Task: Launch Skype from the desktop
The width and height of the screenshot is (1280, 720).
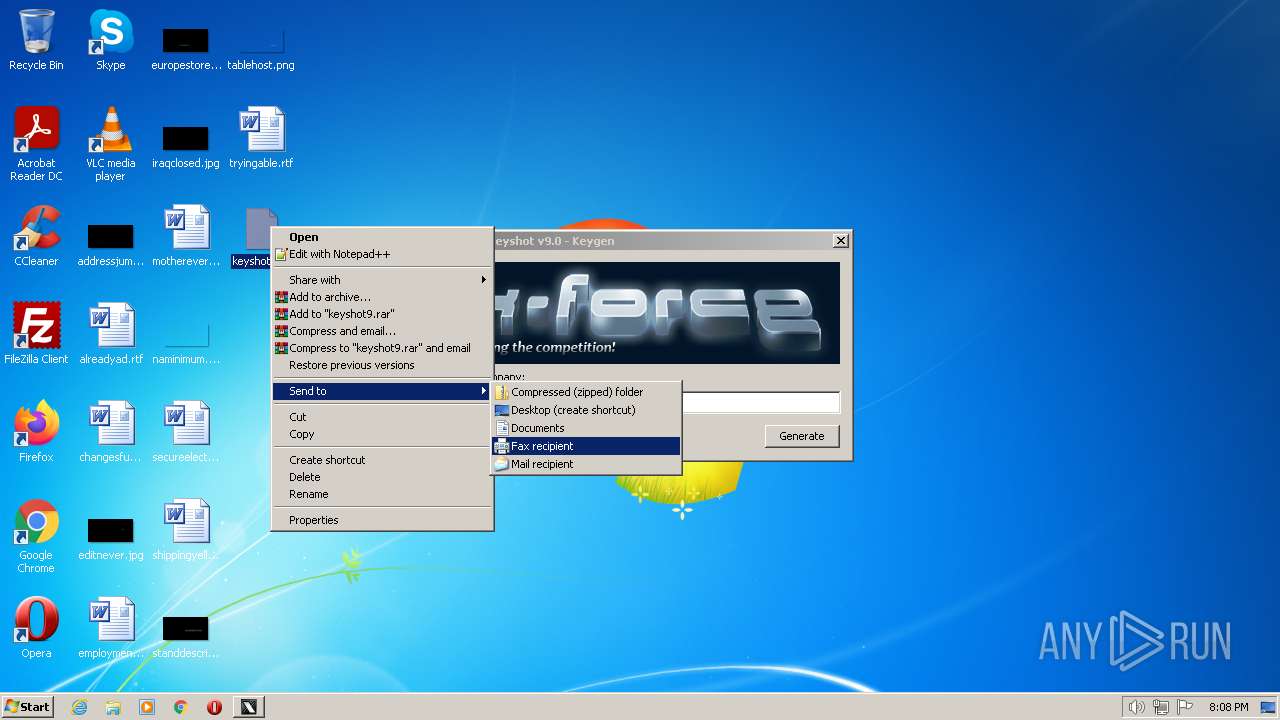Action: (x=110, y=40)
